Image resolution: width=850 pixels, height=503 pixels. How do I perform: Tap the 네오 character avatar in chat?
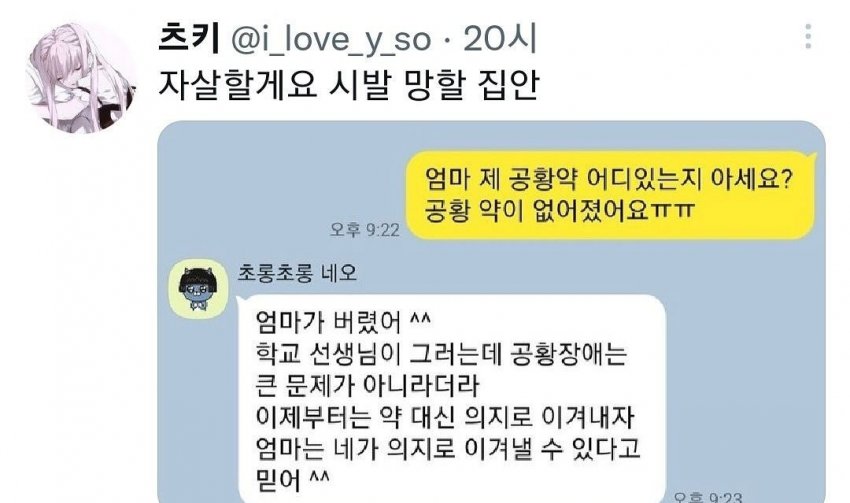tap(198, 288)
